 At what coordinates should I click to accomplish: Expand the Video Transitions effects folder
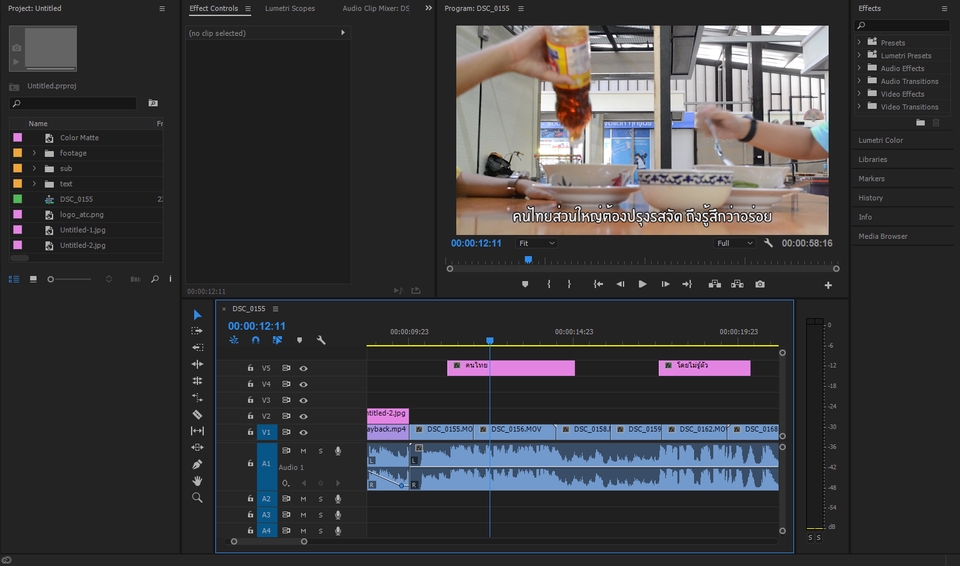coord(859,107)
